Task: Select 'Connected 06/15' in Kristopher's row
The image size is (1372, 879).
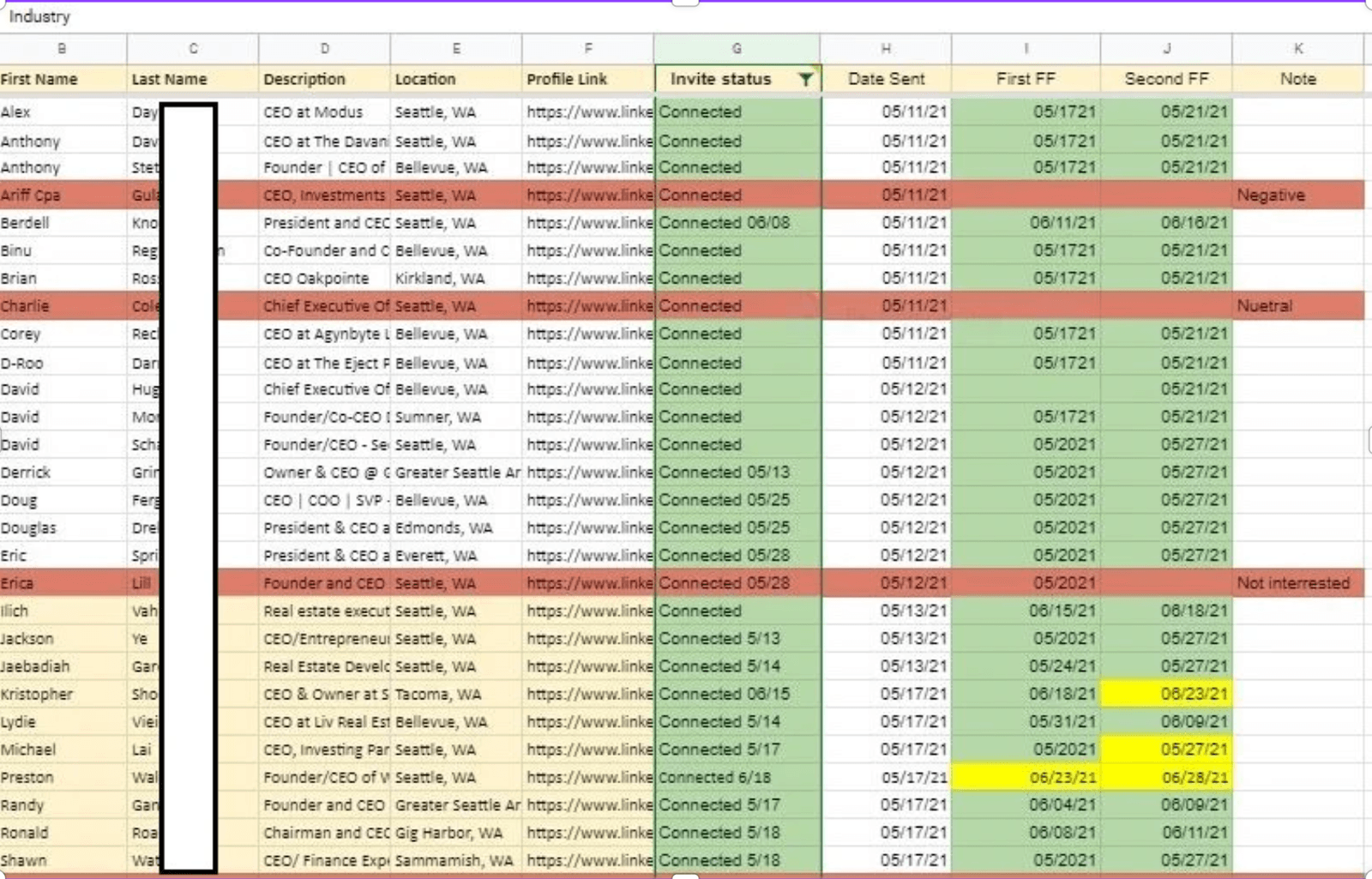Action: tap(737, 695)
